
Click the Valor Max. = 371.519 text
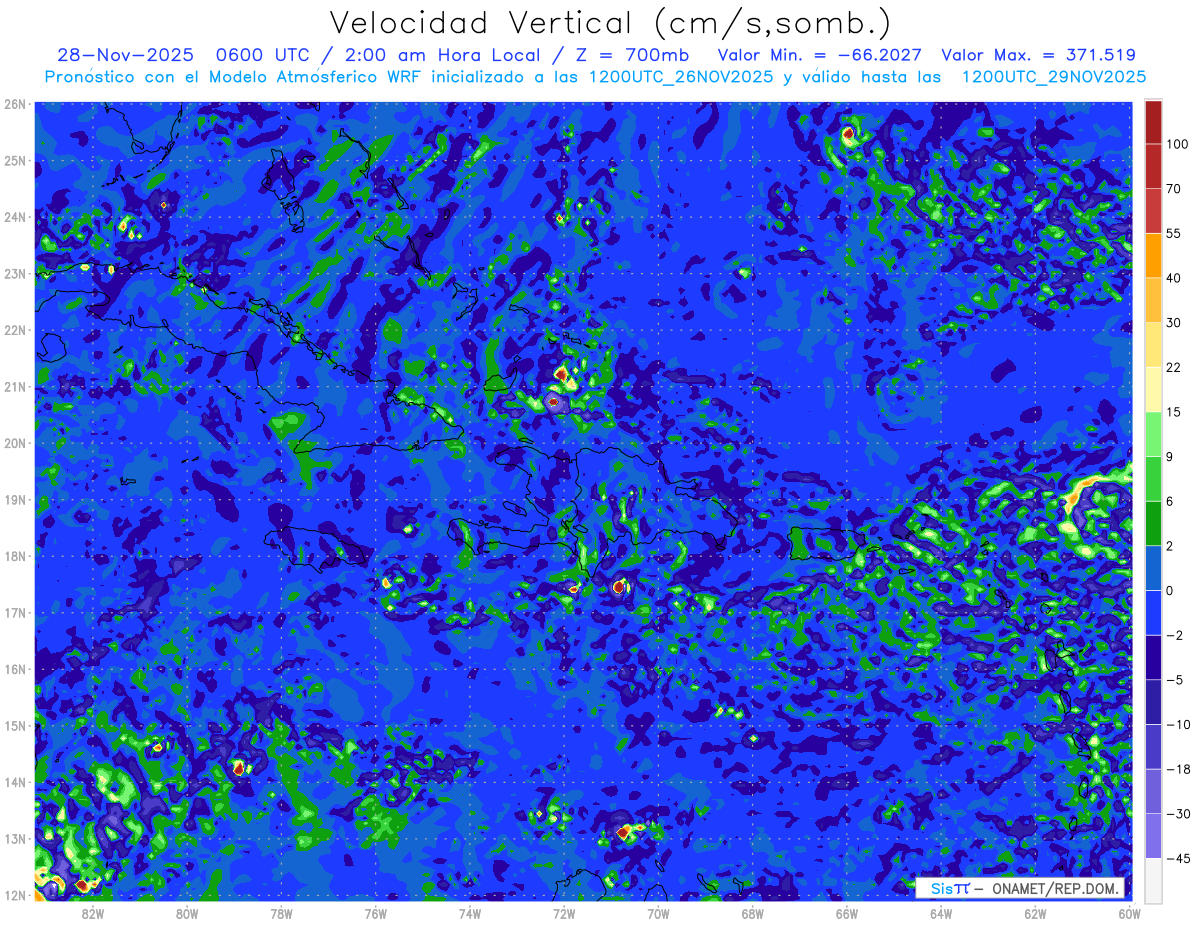click(x=1039, y=55)
